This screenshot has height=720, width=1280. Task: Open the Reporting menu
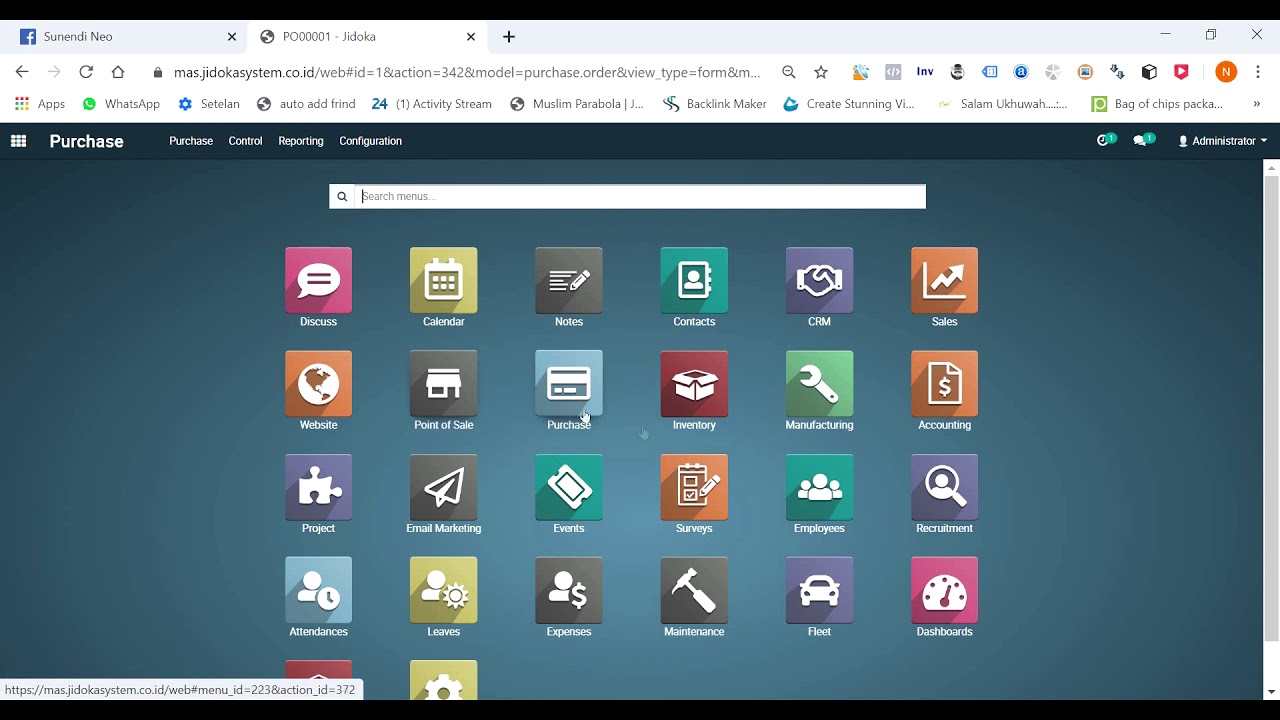coord(301,141)
